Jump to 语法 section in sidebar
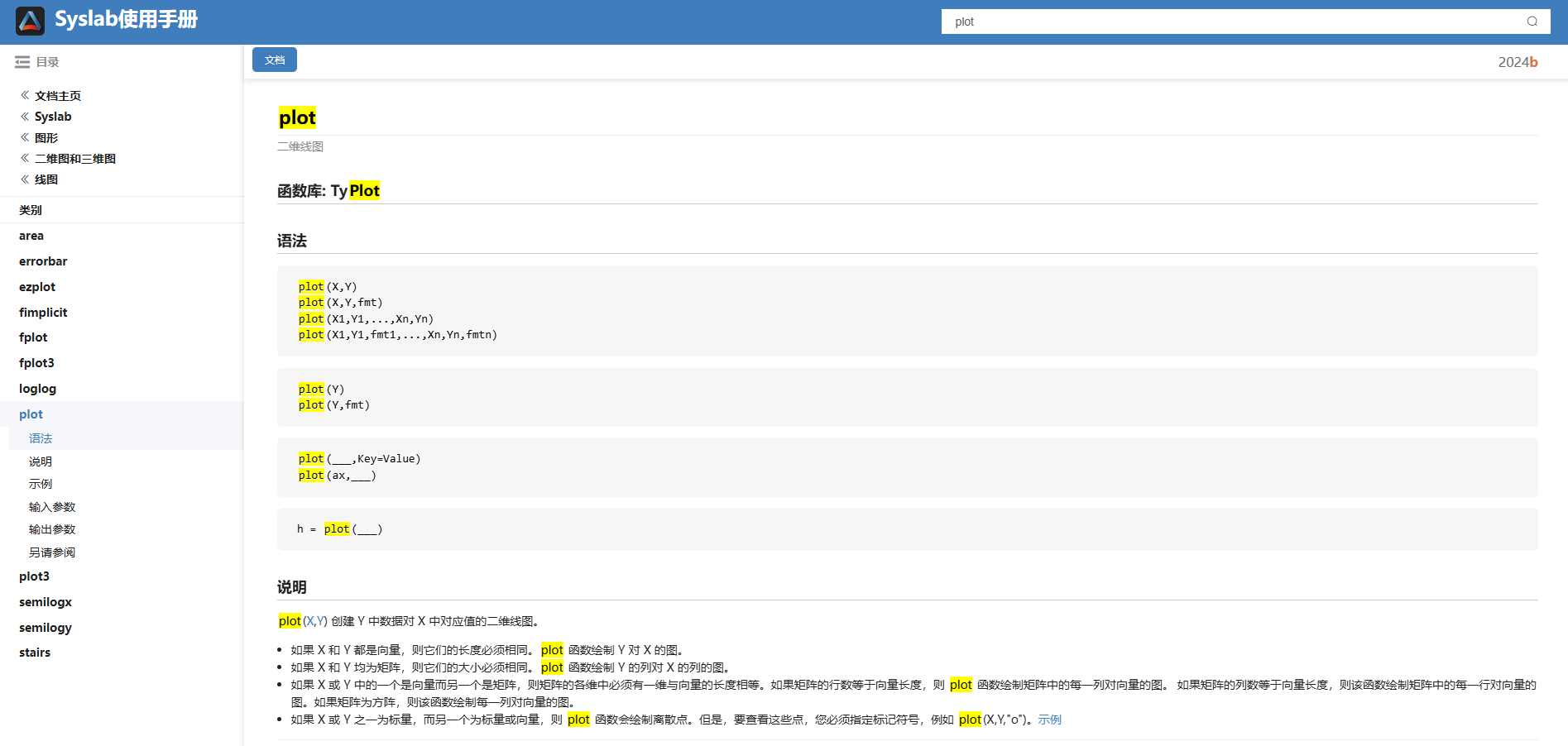1568x746 pixels. point(41,438)
